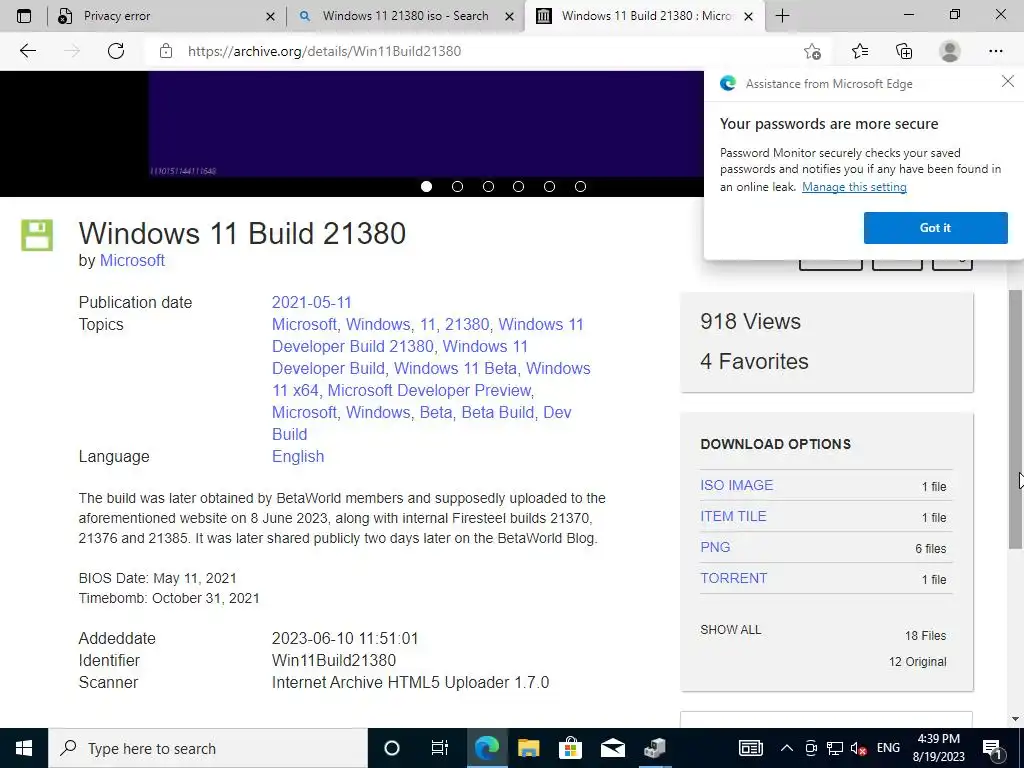Click the software preview screenshot image
Viewport: 1024px width, 768px height.
(x=426, y=124)
